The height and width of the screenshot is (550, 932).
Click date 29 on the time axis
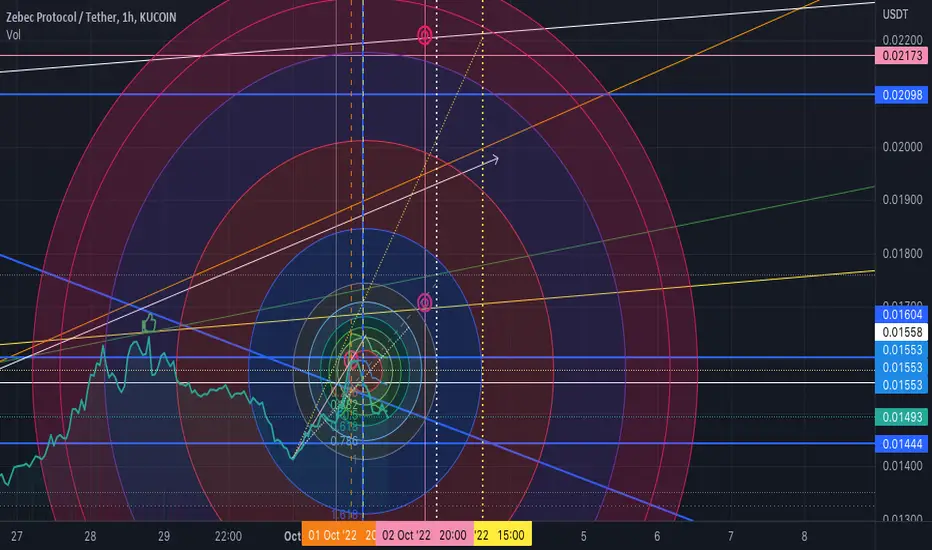(164, 536)
